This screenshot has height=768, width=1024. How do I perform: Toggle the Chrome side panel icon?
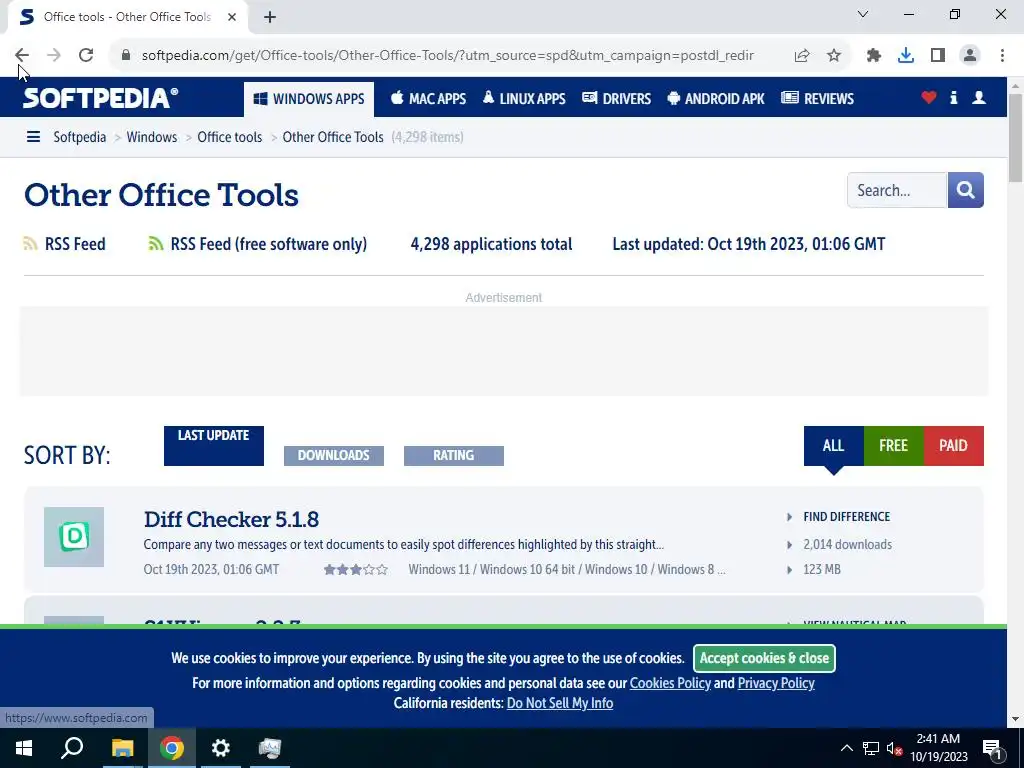click(x=938, y=56)
